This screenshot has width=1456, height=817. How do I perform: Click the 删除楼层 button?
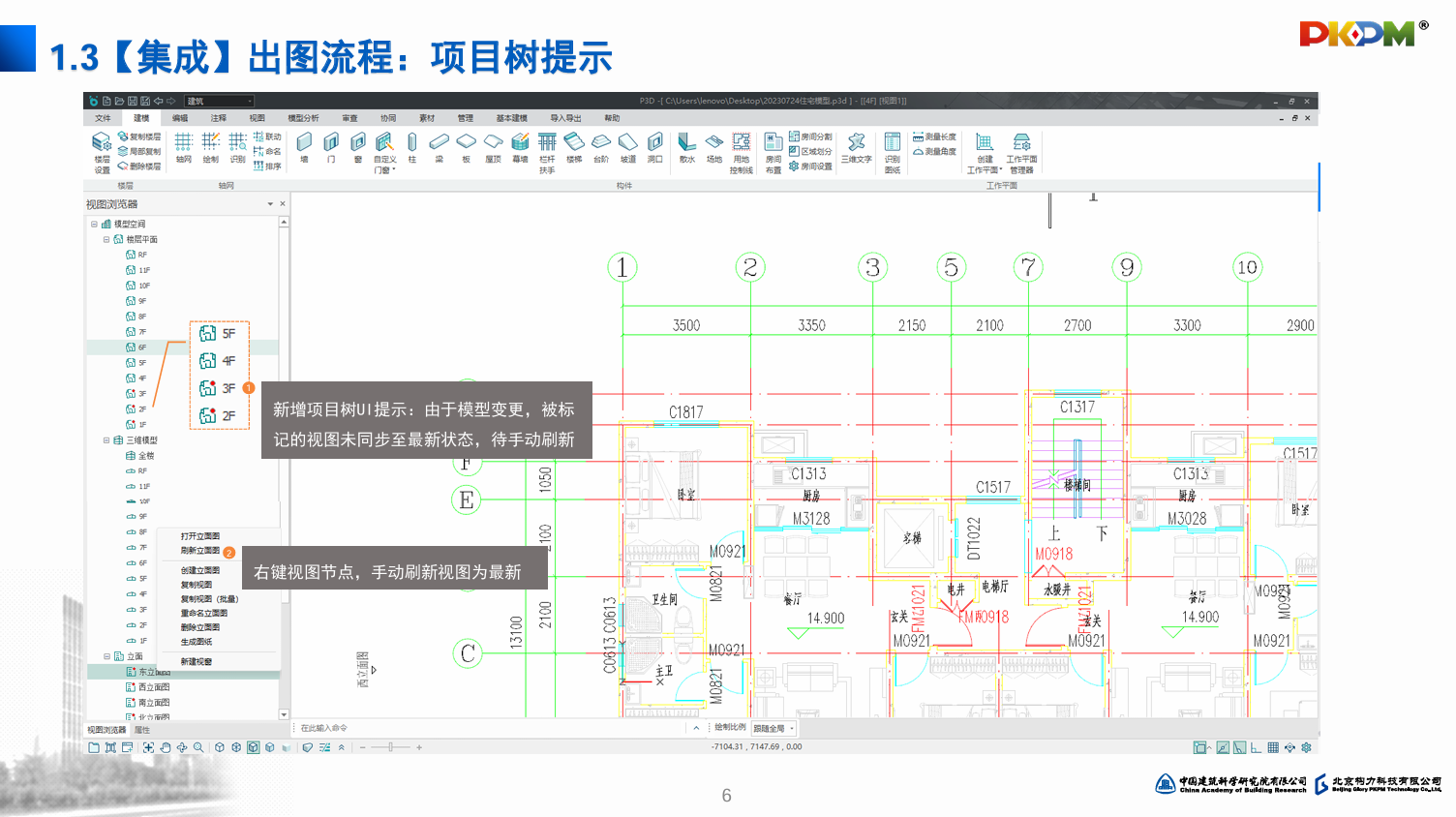(x=139, y=166)
